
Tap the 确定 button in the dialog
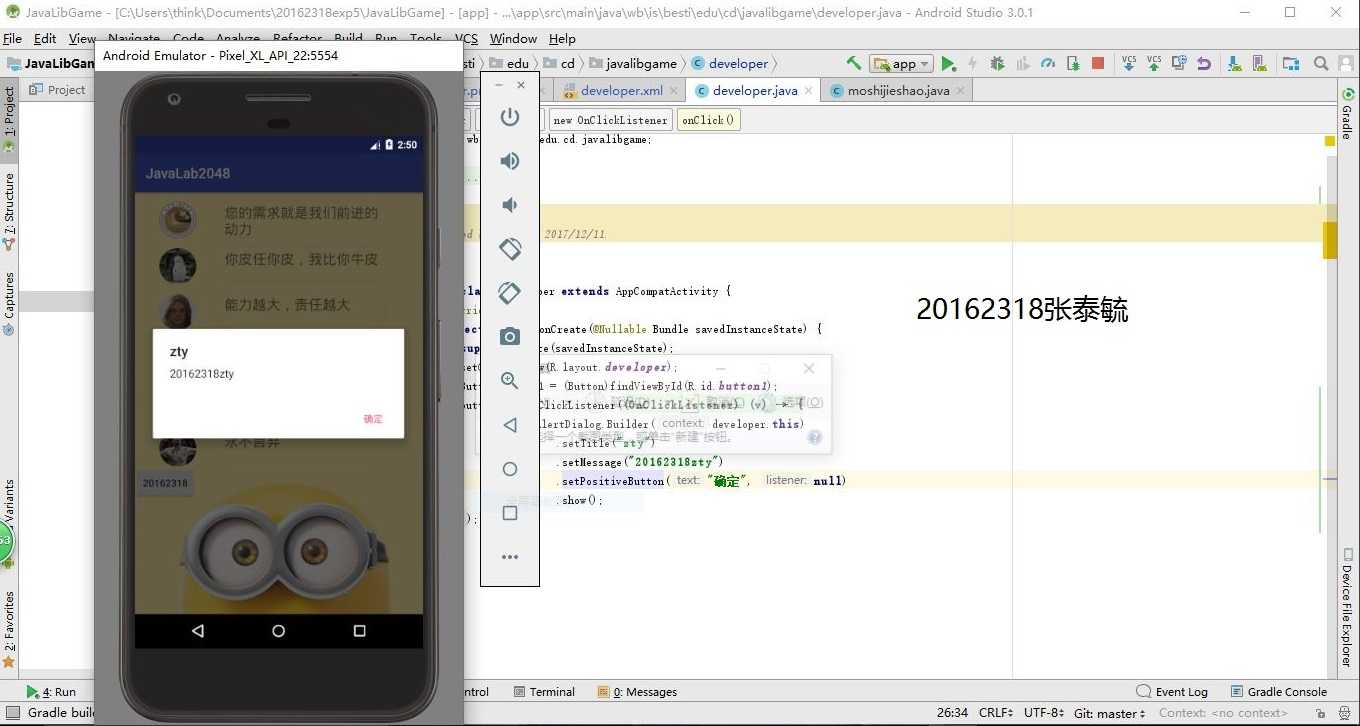coord(373,419)
